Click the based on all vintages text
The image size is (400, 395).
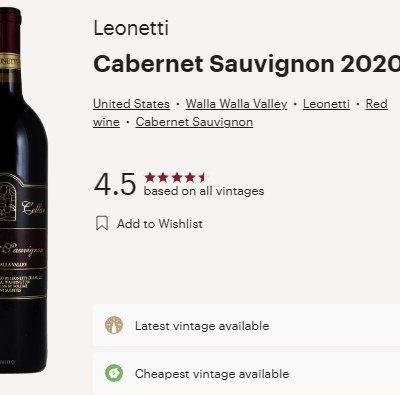[204, 191]
